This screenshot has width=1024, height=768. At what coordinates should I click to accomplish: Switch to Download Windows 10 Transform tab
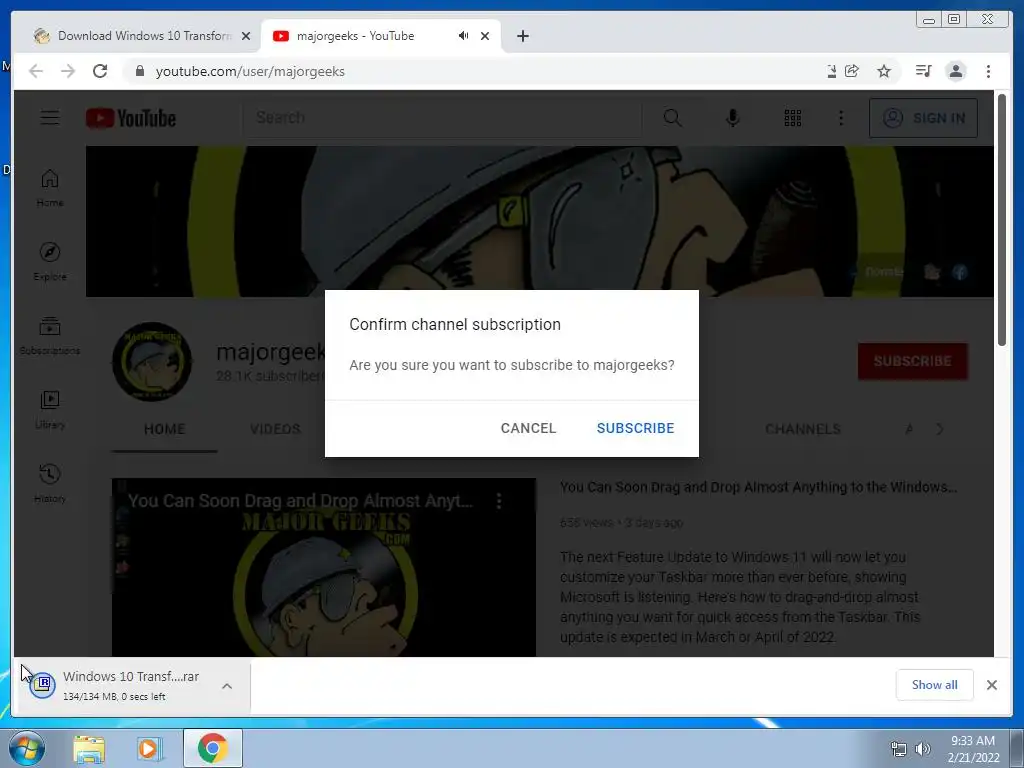136,36
